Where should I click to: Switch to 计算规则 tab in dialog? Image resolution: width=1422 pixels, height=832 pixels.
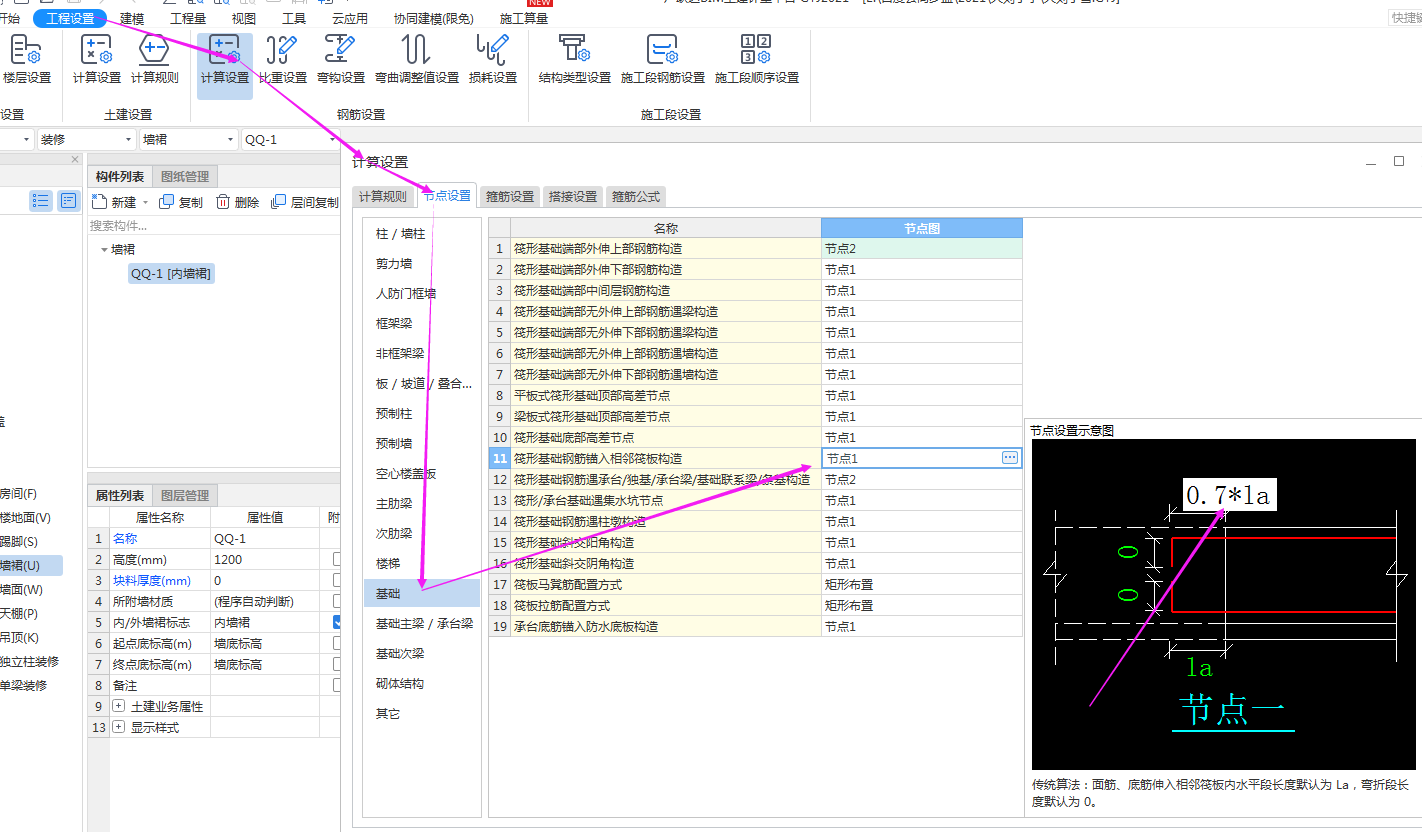click(383, 196)
